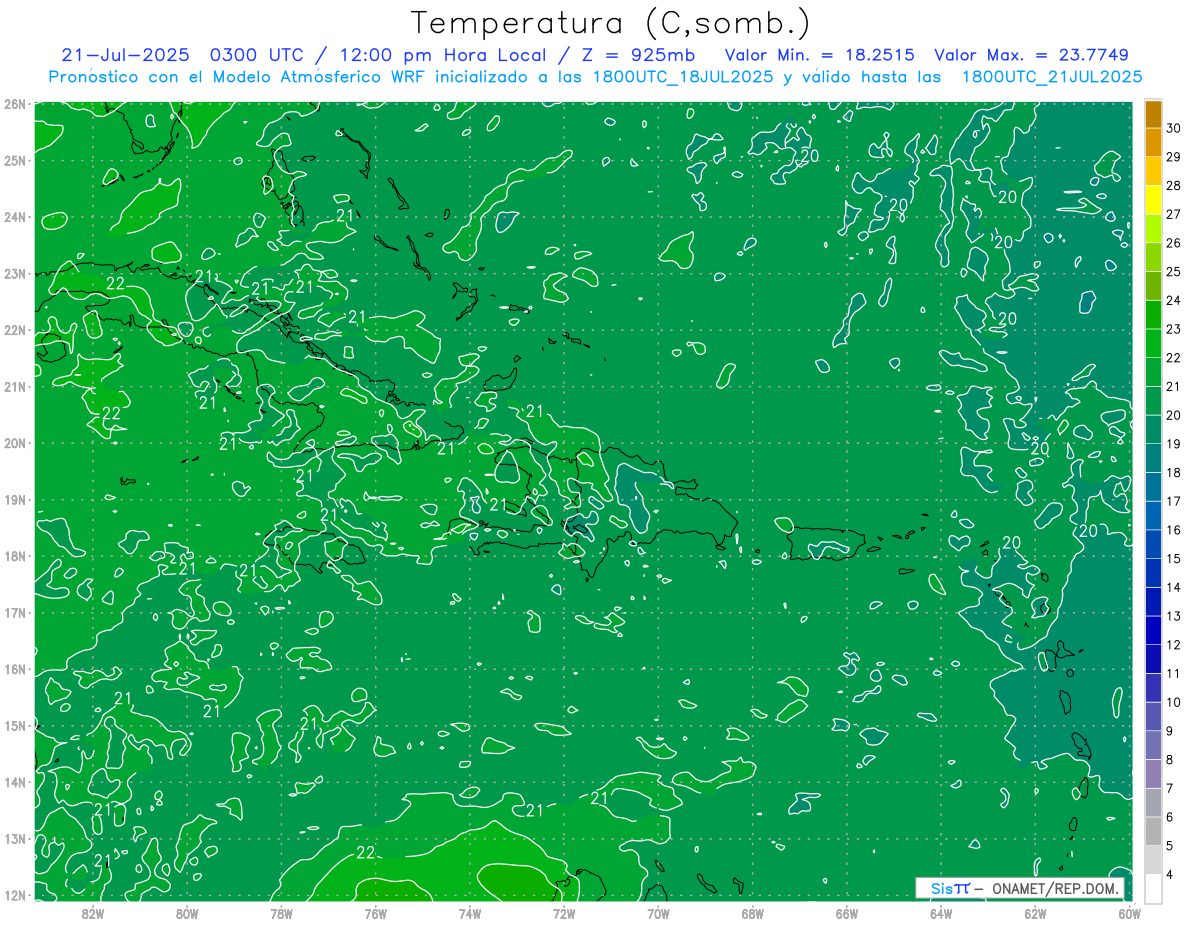Click the longitude axis label '60W'

tap(1130, 913)
